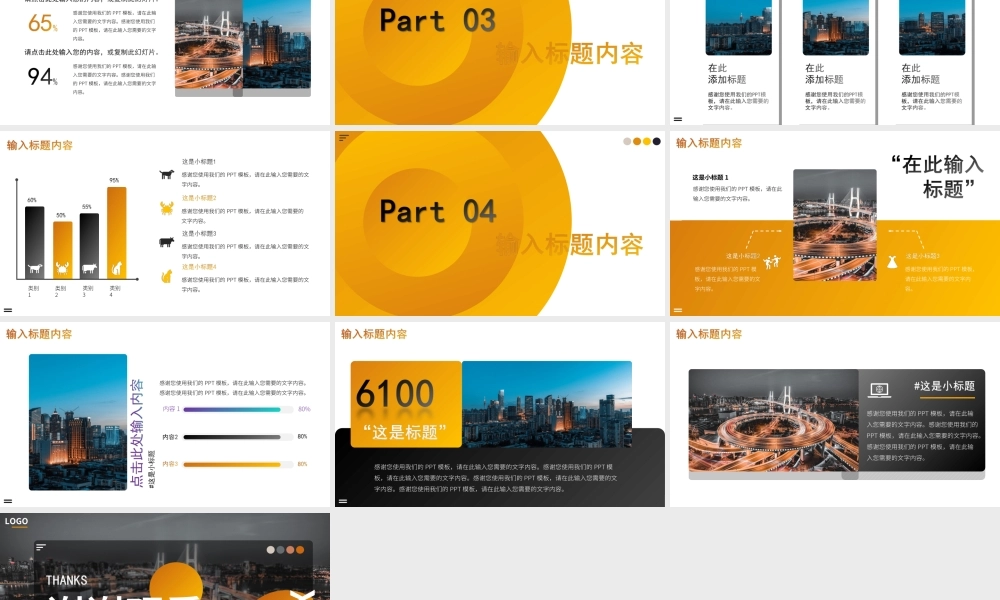Select the city photo on the progress bars slide
This screenshot has width=1000, height=600.
coord(78,422)
